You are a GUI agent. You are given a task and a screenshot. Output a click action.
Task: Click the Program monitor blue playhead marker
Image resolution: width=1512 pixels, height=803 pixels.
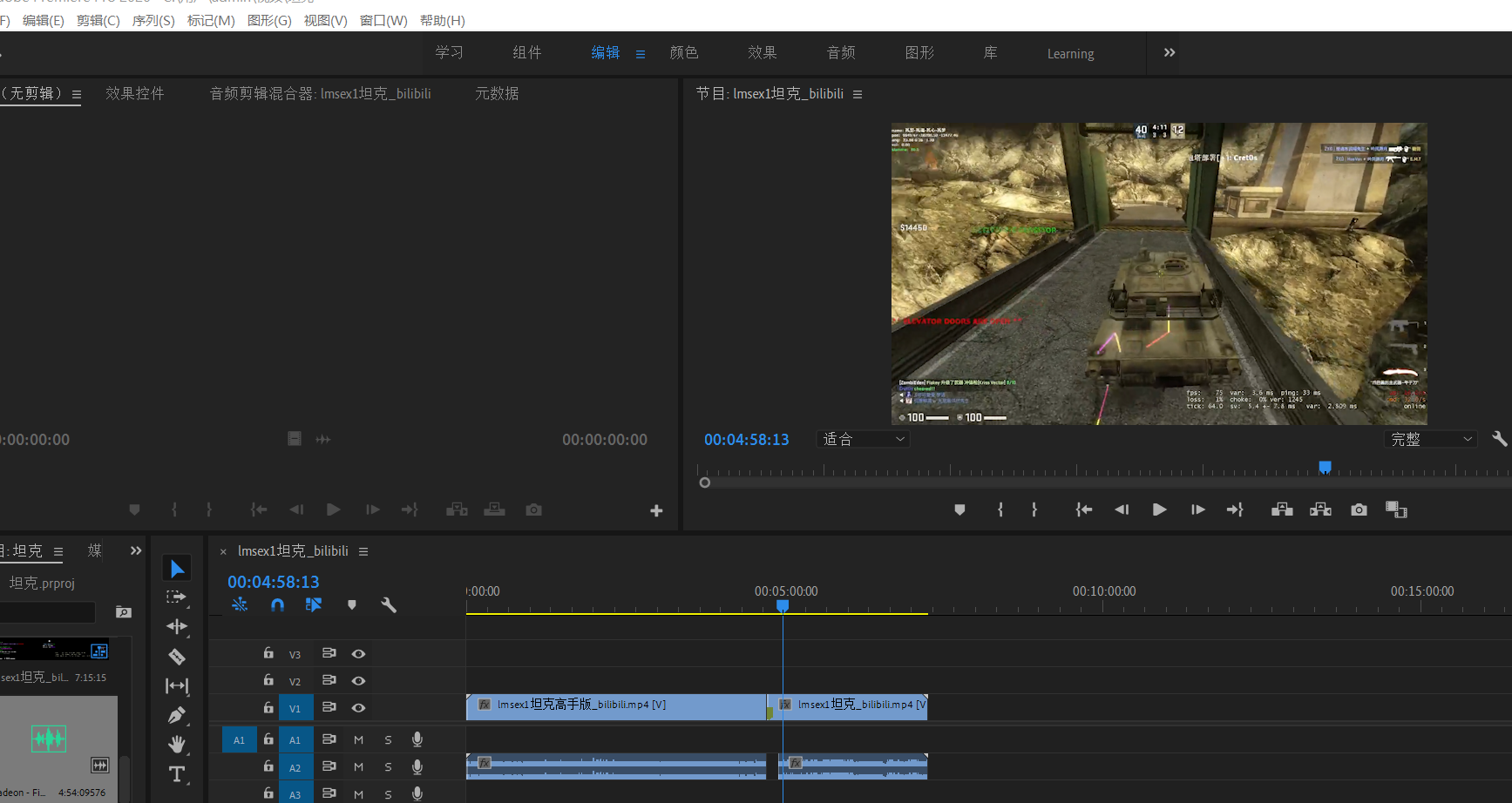[1325, 468]
